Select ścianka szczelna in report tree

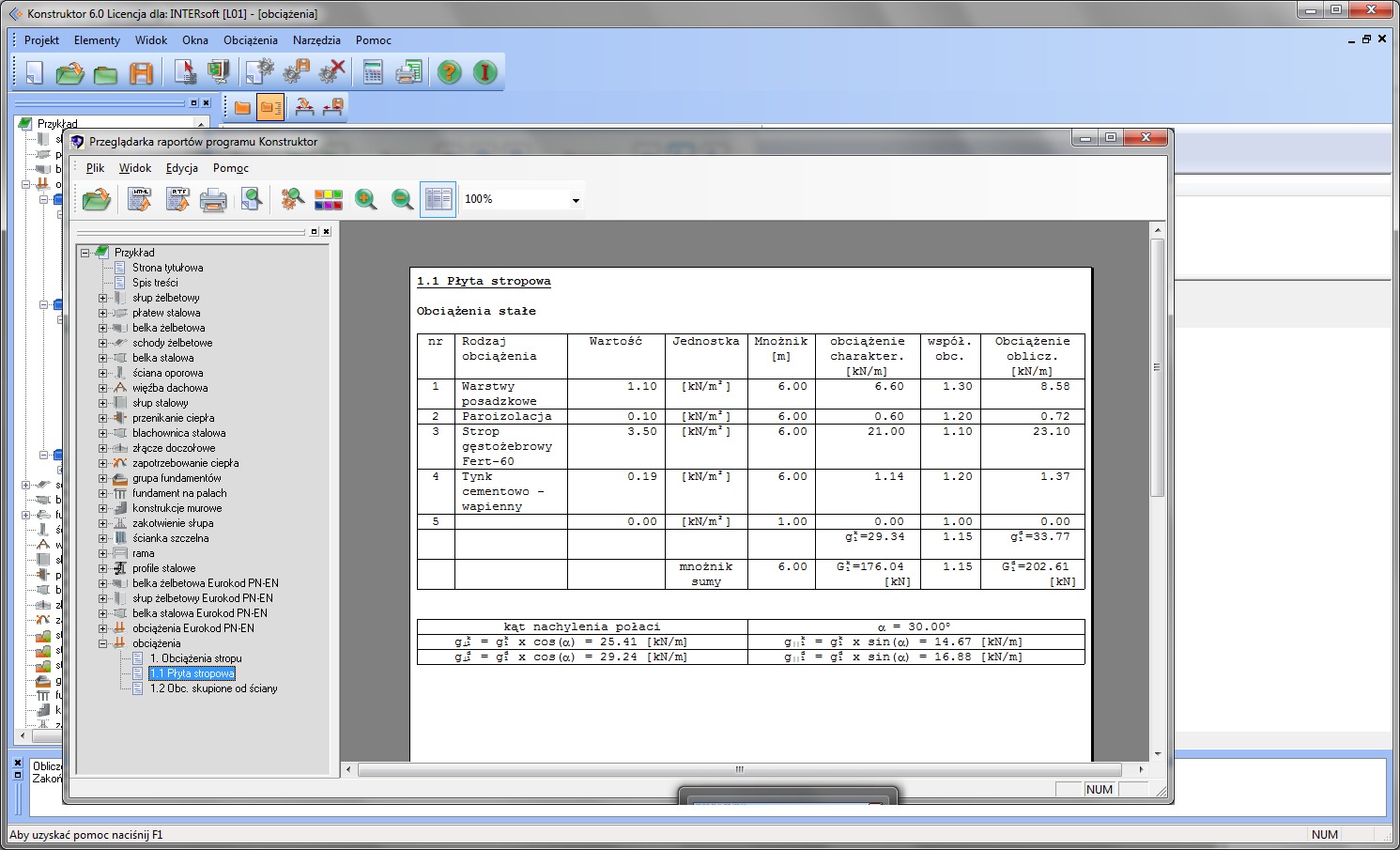click(x=170, y=538)
